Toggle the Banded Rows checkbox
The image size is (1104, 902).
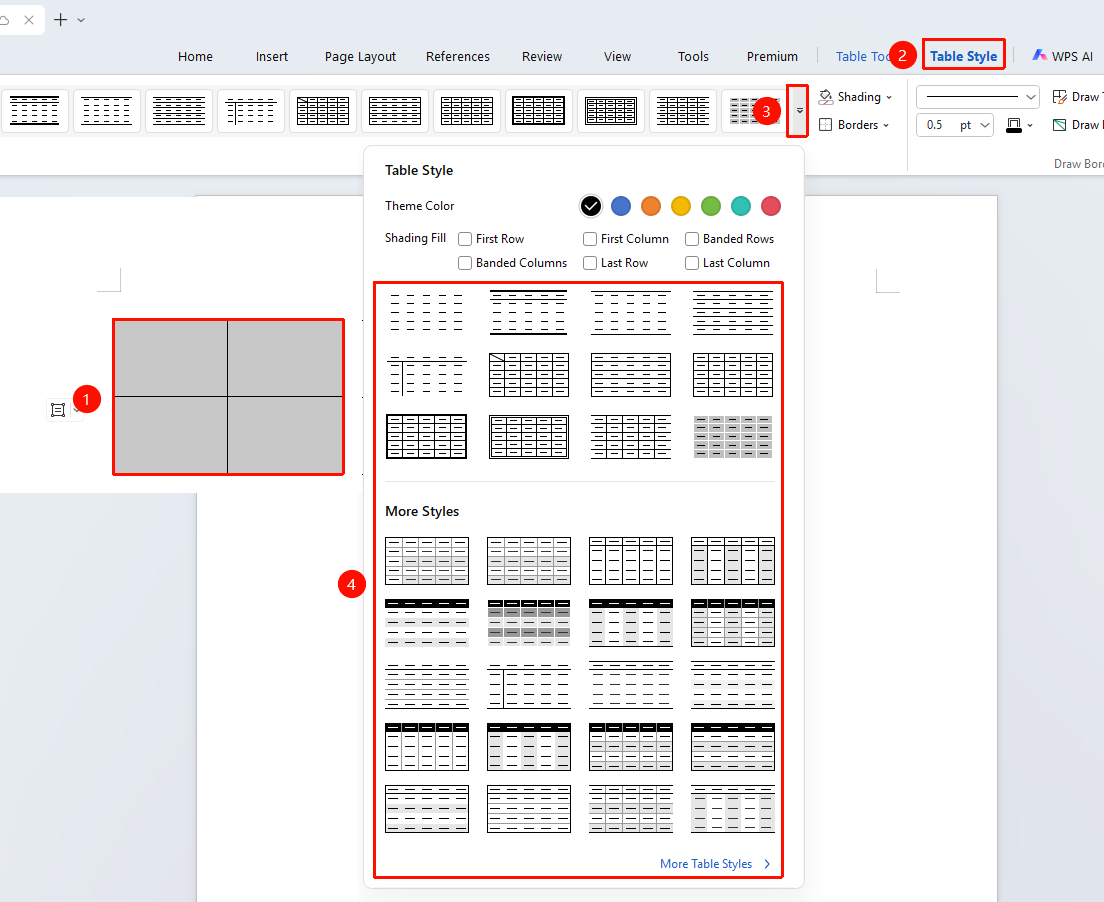692,239
